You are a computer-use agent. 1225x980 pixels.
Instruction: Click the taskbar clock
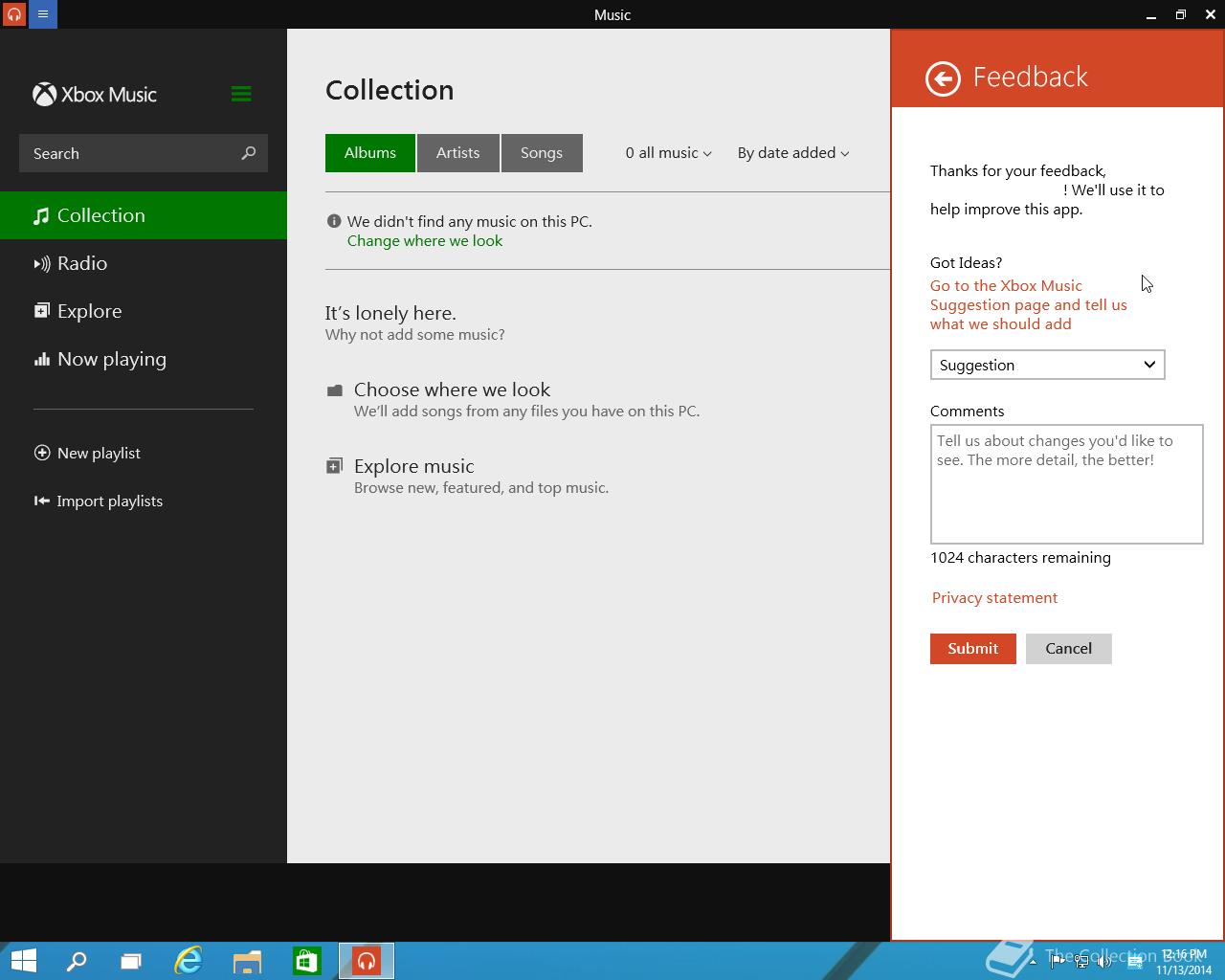(x=1184, y=962)
